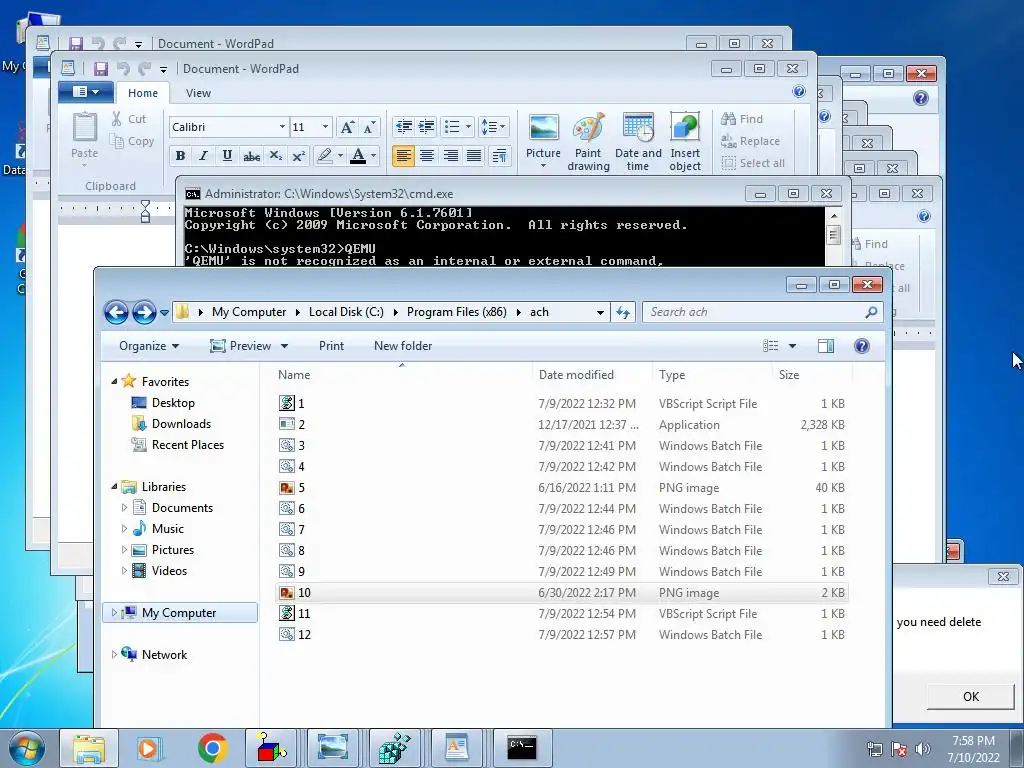Align text left in WordPad
Screen dimensions: 1024x768
(x=404, y=155)
